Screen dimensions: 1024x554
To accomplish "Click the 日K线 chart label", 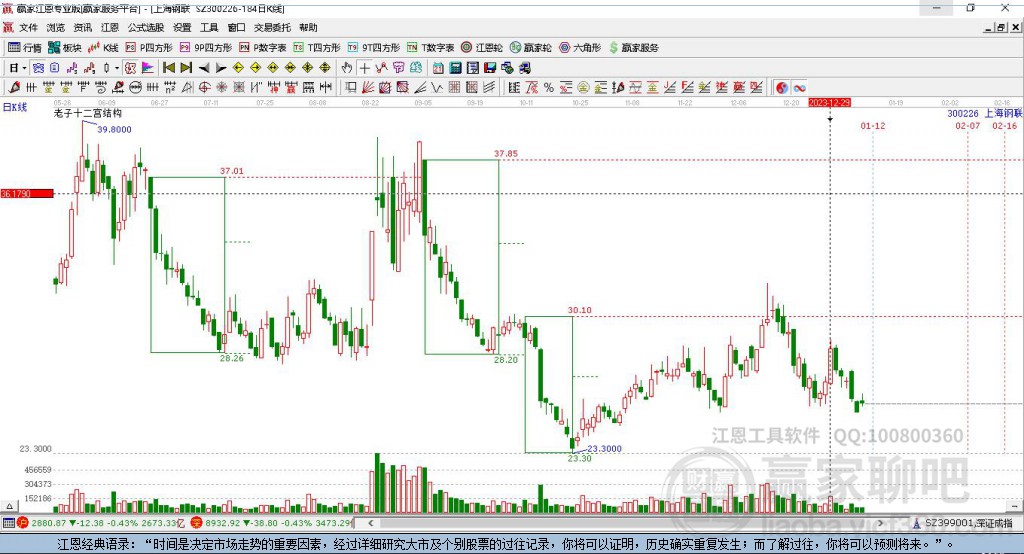I will (x=15, y=107).
